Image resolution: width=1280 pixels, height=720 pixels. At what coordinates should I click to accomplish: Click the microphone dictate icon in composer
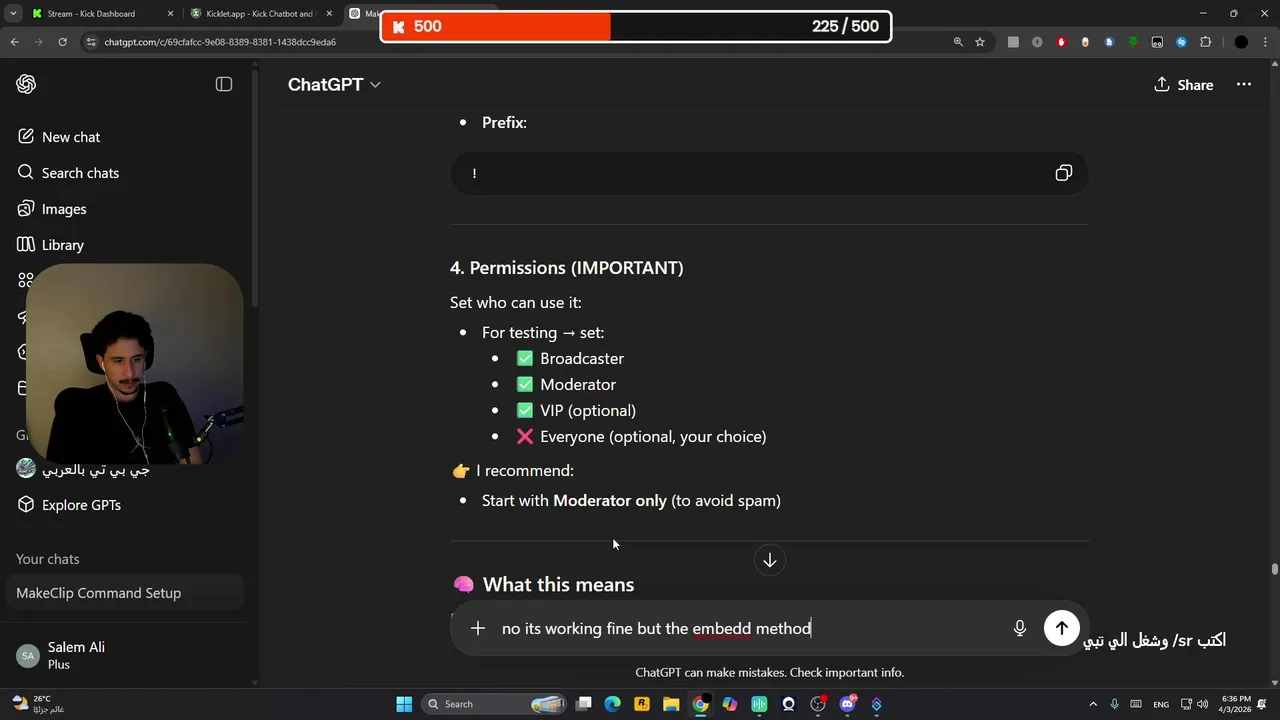coord(1020,628)
